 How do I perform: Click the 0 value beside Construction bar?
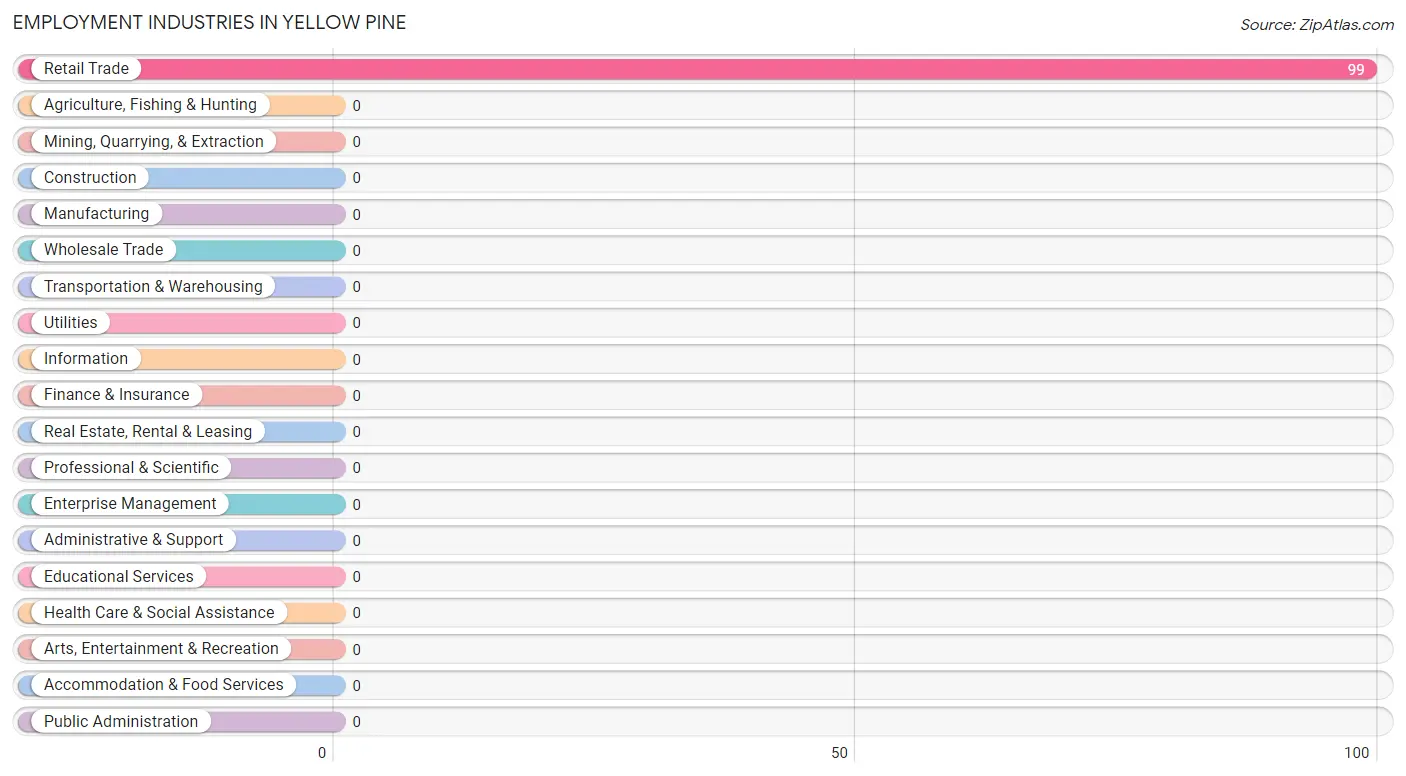pos(356,179)
